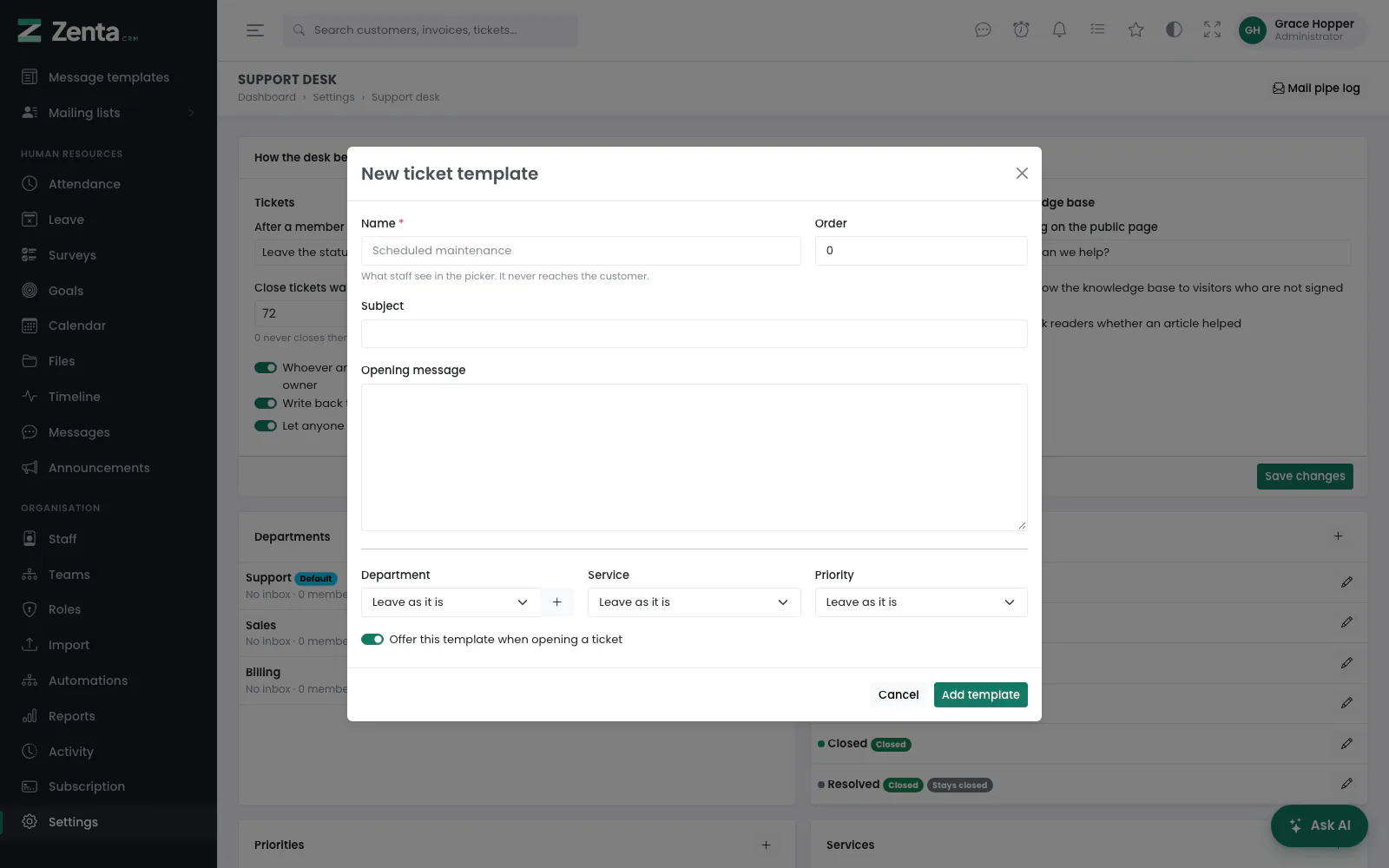Screen dimensions: 1389x868
Task: Click the Opening message text area
Action: (x=694, y=457)
